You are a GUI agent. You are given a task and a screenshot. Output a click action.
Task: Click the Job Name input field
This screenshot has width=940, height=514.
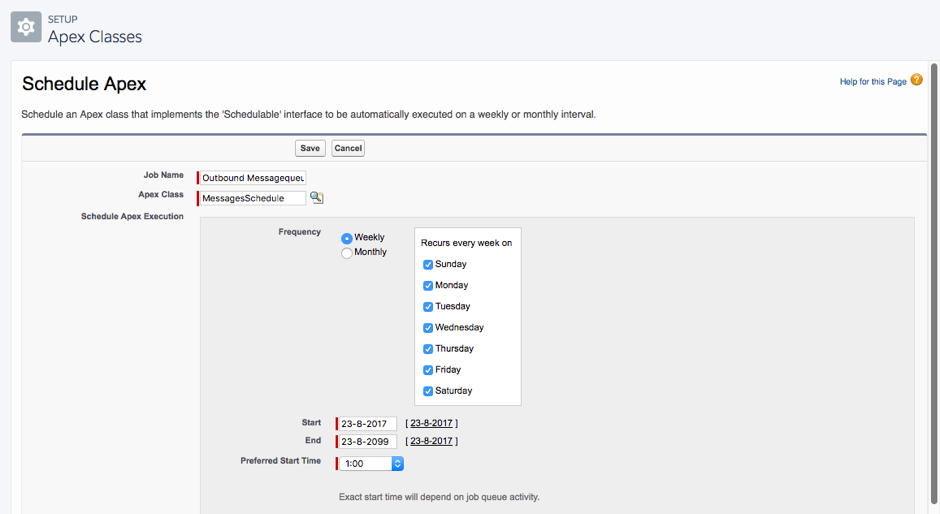(253, 178)
